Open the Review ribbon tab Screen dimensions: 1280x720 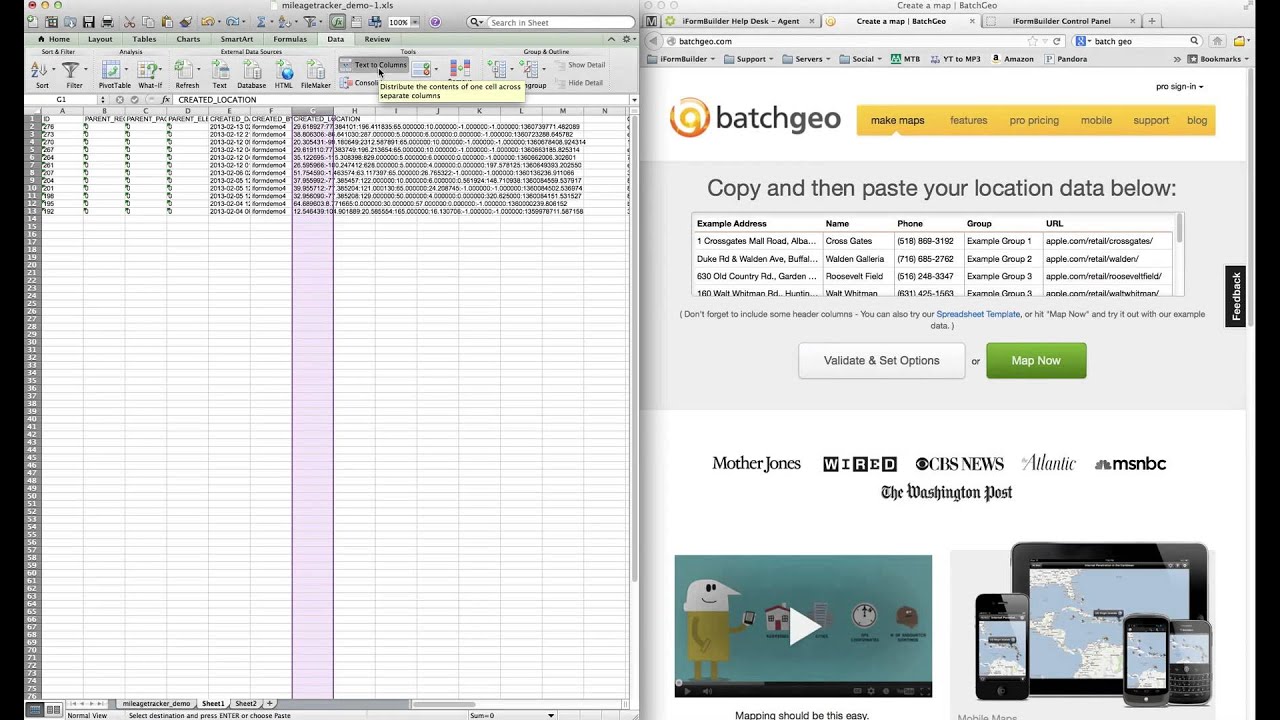coord(377,39)
